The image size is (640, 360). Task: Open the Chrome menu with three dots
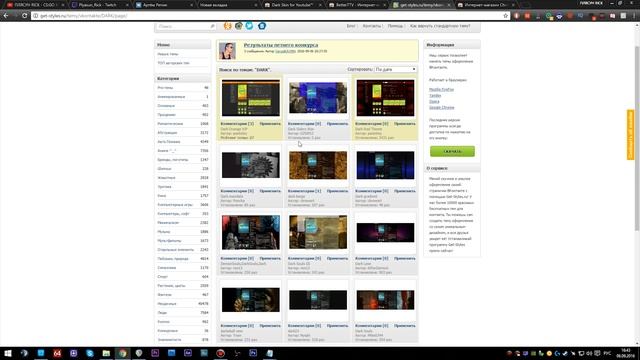pos(635,16)
